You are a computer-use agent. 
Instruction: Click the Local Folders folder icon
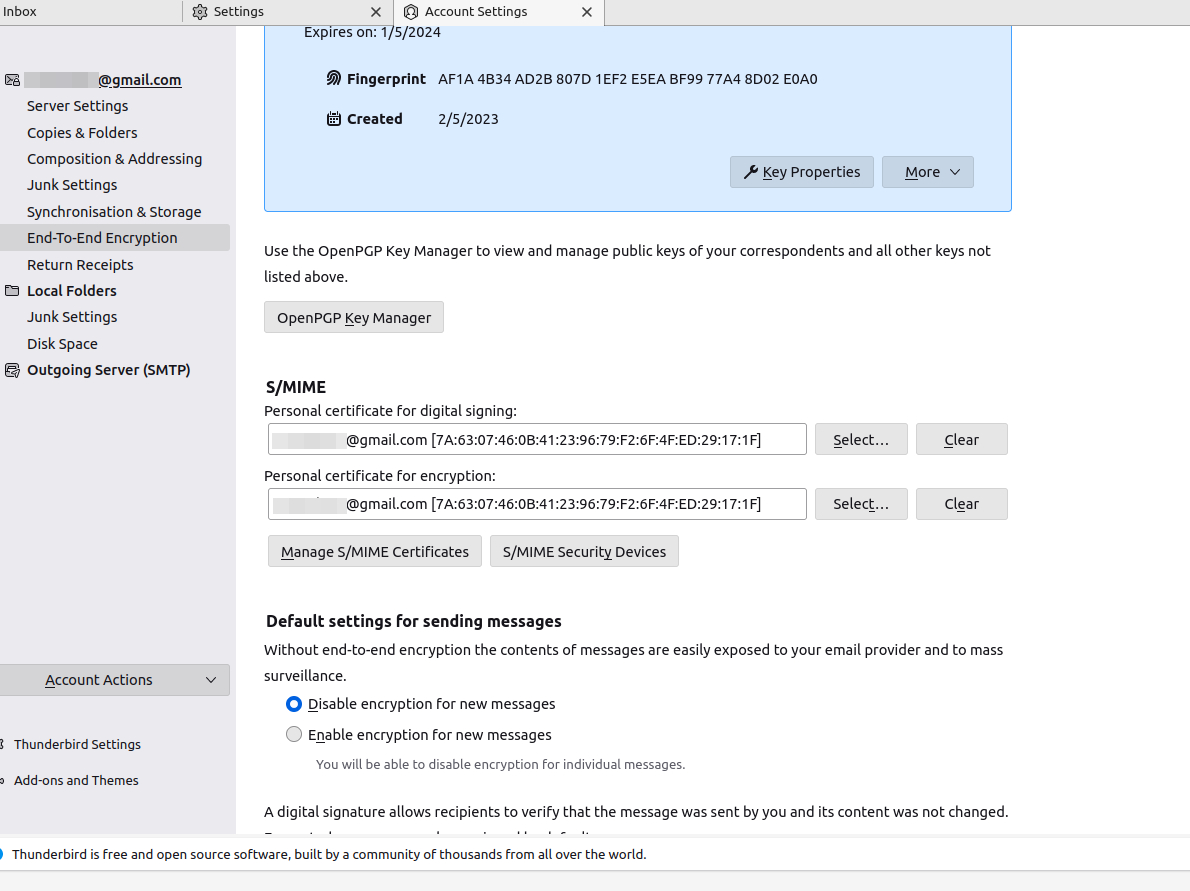12,291
